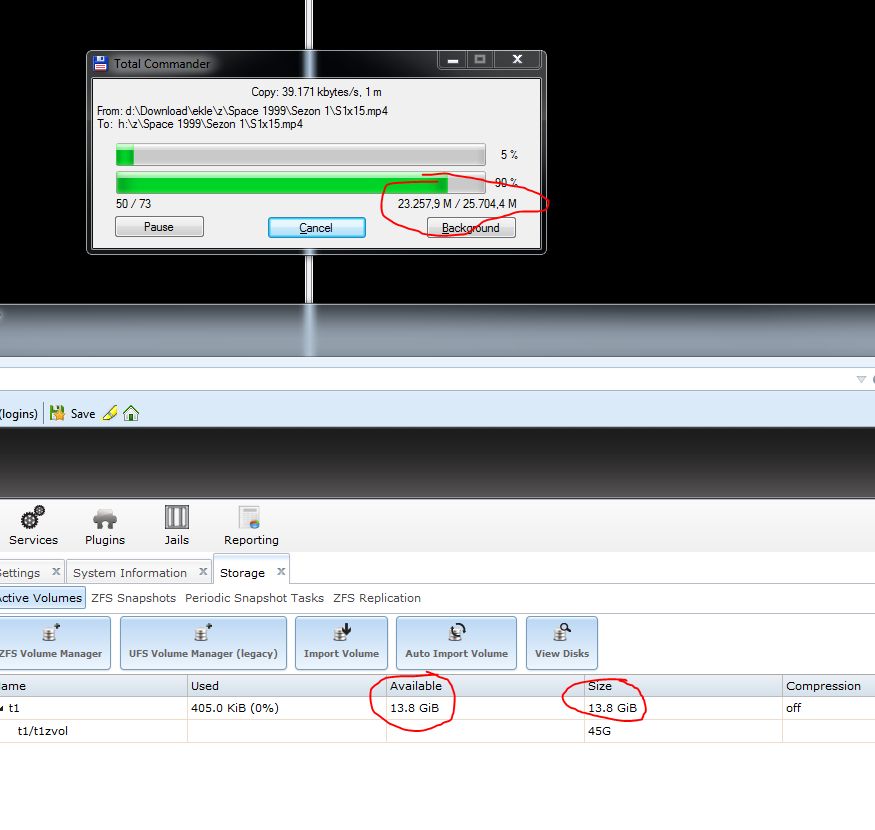Screen dimensions: 875x830
Task: Select the Active Volumes view
Action: [41, 598]
